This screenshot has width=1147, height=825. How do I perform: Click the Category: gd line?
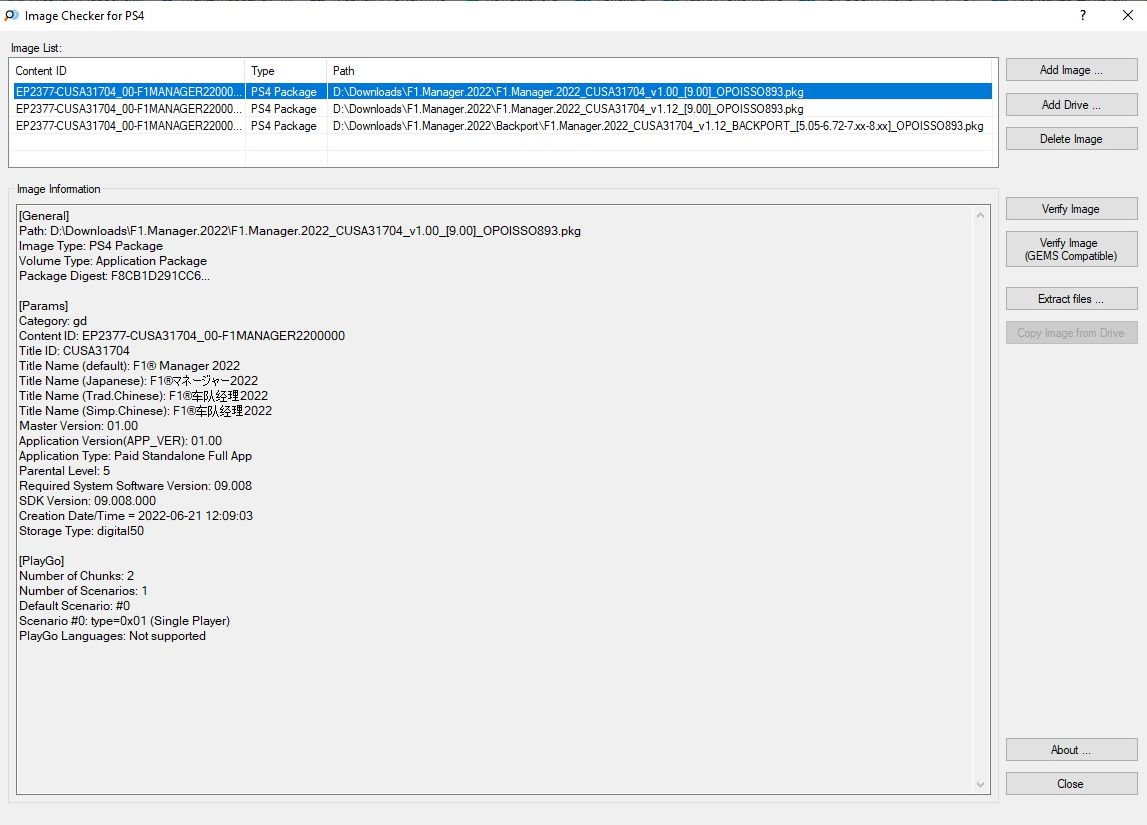point(53,321)
